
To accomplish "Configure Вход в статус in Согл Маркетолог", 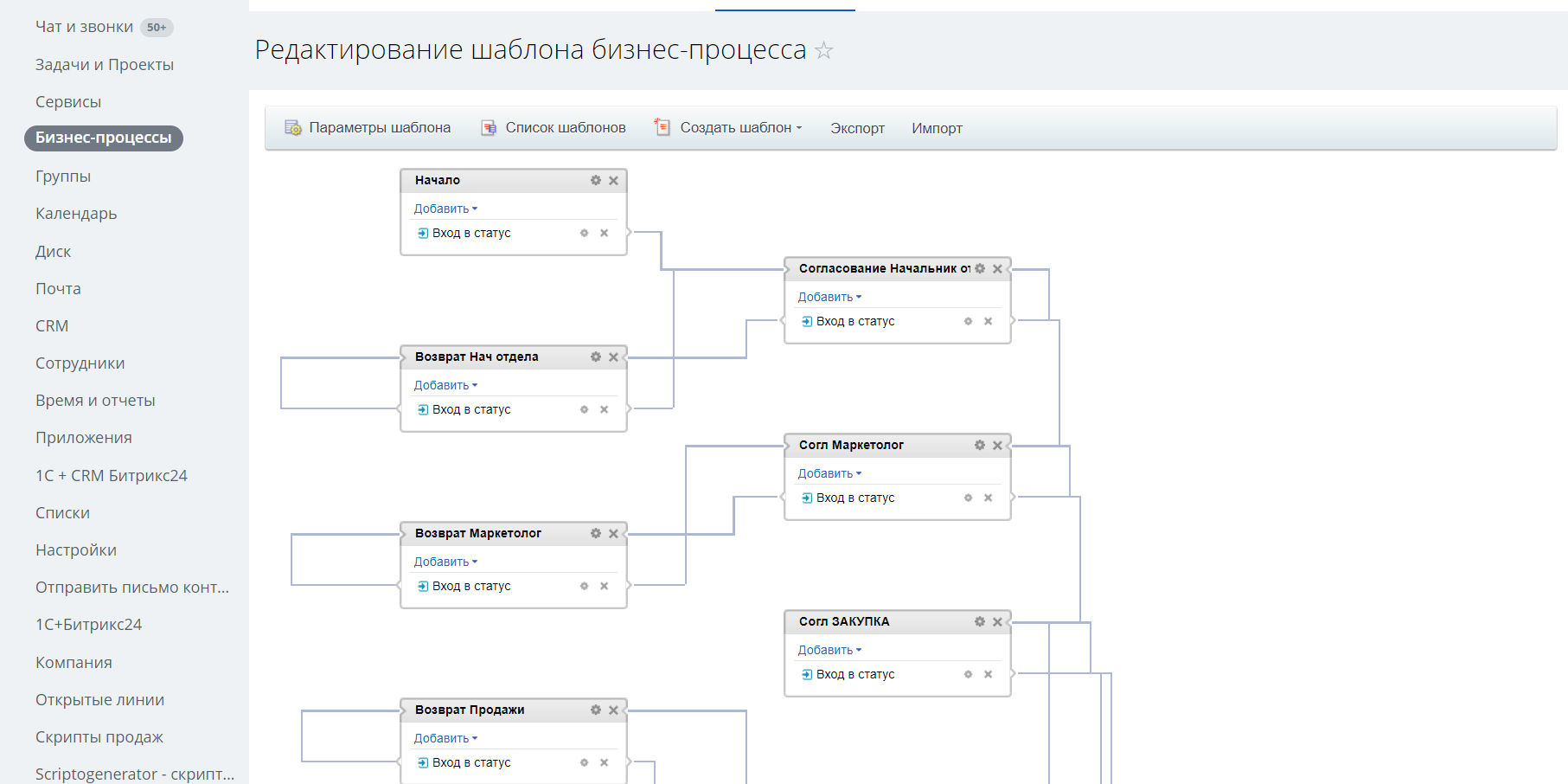I will pos(968,498).
